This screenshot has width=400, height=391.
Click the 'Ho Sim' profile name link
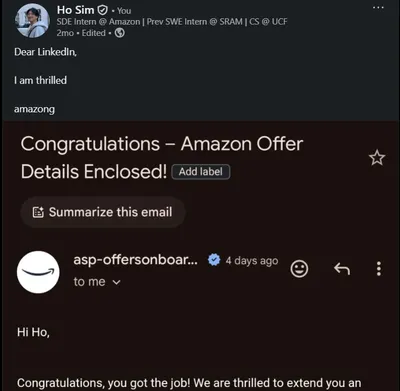[x=76, y=10]
